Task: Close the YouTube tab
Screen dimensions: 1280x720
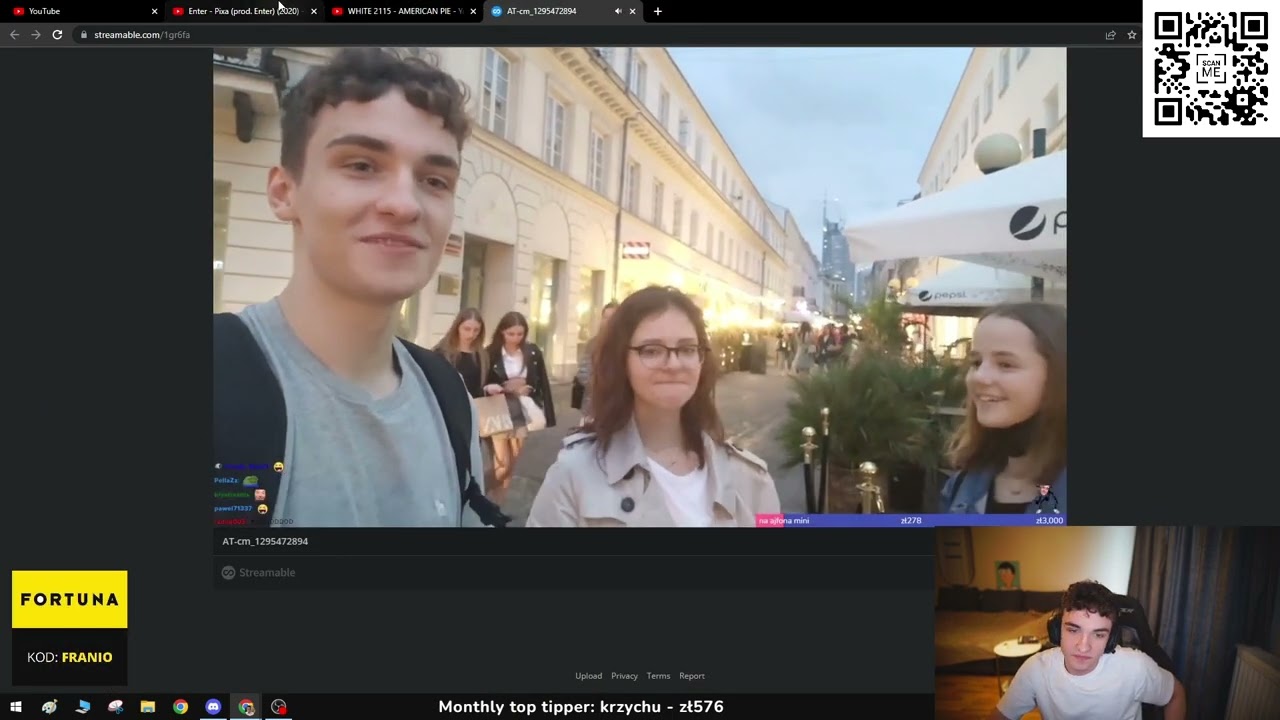Action: coord(154,11)
